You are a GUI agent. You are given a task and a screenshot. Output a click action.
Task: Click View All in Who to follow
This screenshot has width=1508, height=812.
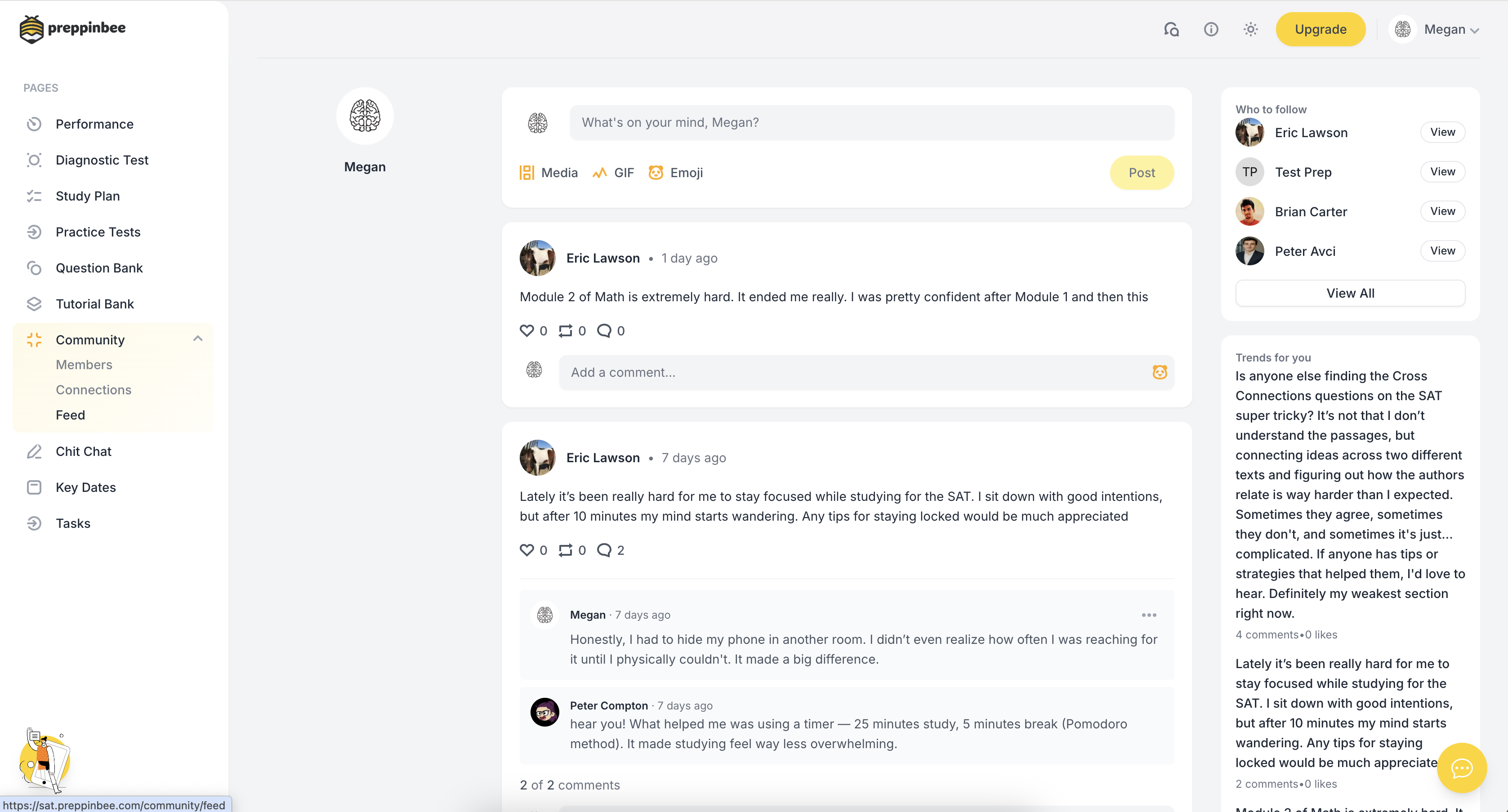(x=1349, y=293)
